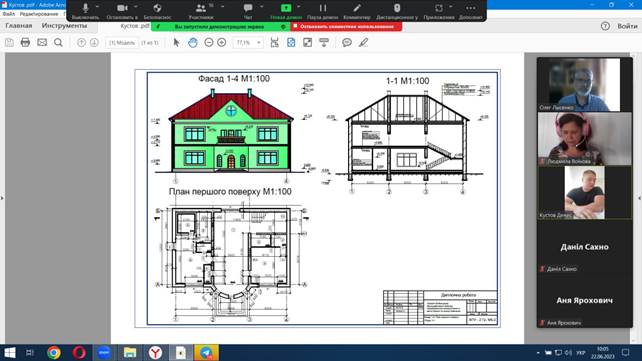Click the red stop sharing button
Image resolution: width=642 pixels, height=361 pixels.
(346, 27)
